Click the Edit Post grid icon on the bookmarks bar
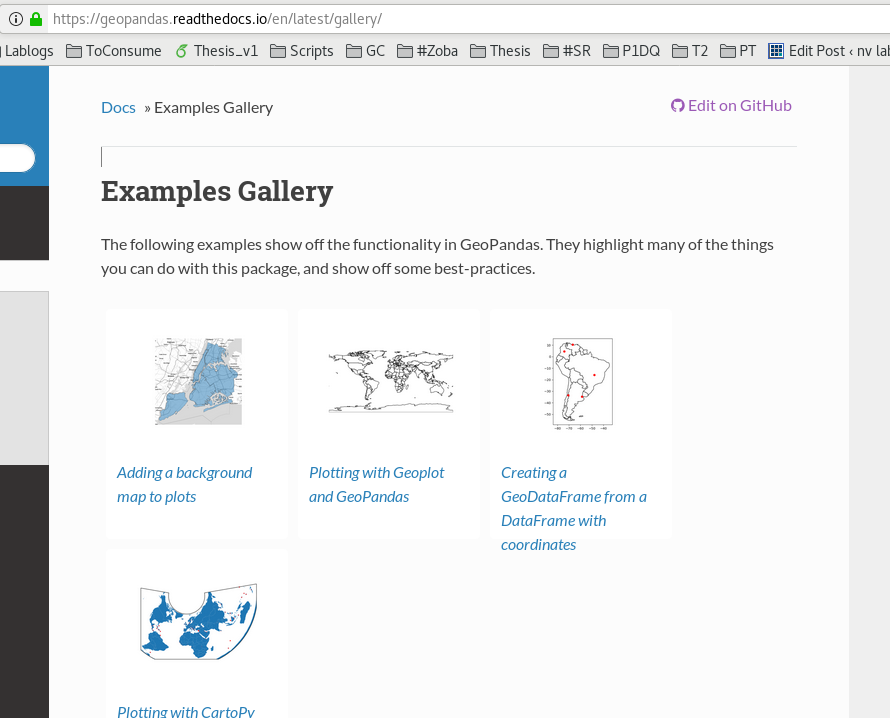890x718 pixels. [x=774, y=50]
